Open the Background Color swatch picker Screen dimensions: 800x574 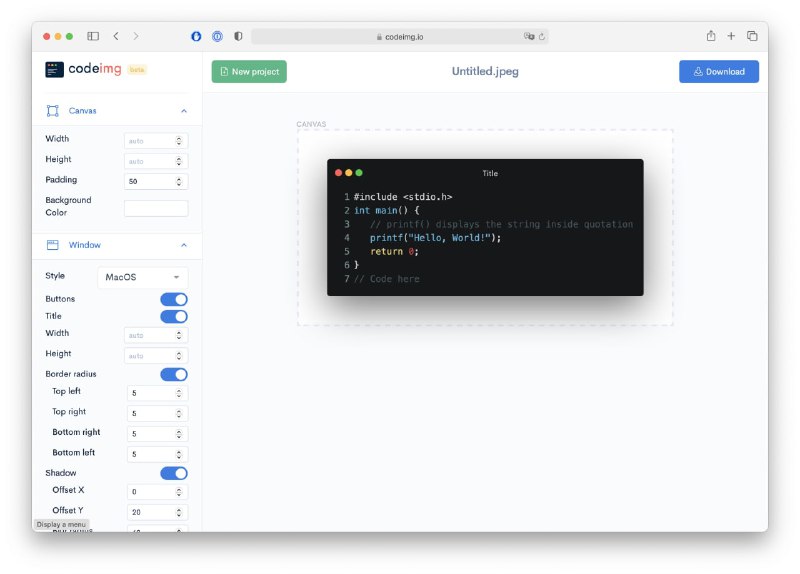point(156,208)
